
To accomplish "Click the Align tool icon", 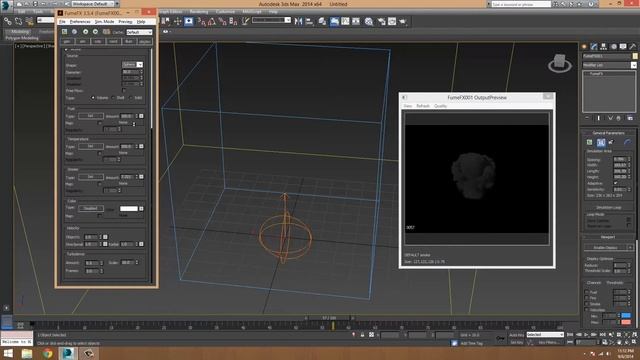I will coord(309,21).
